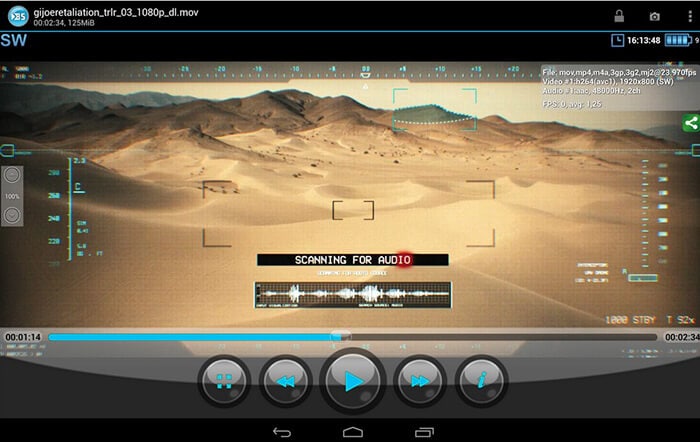Open the three-dot overflow menu
Screen dimensions: 700x442
[690, 16]
